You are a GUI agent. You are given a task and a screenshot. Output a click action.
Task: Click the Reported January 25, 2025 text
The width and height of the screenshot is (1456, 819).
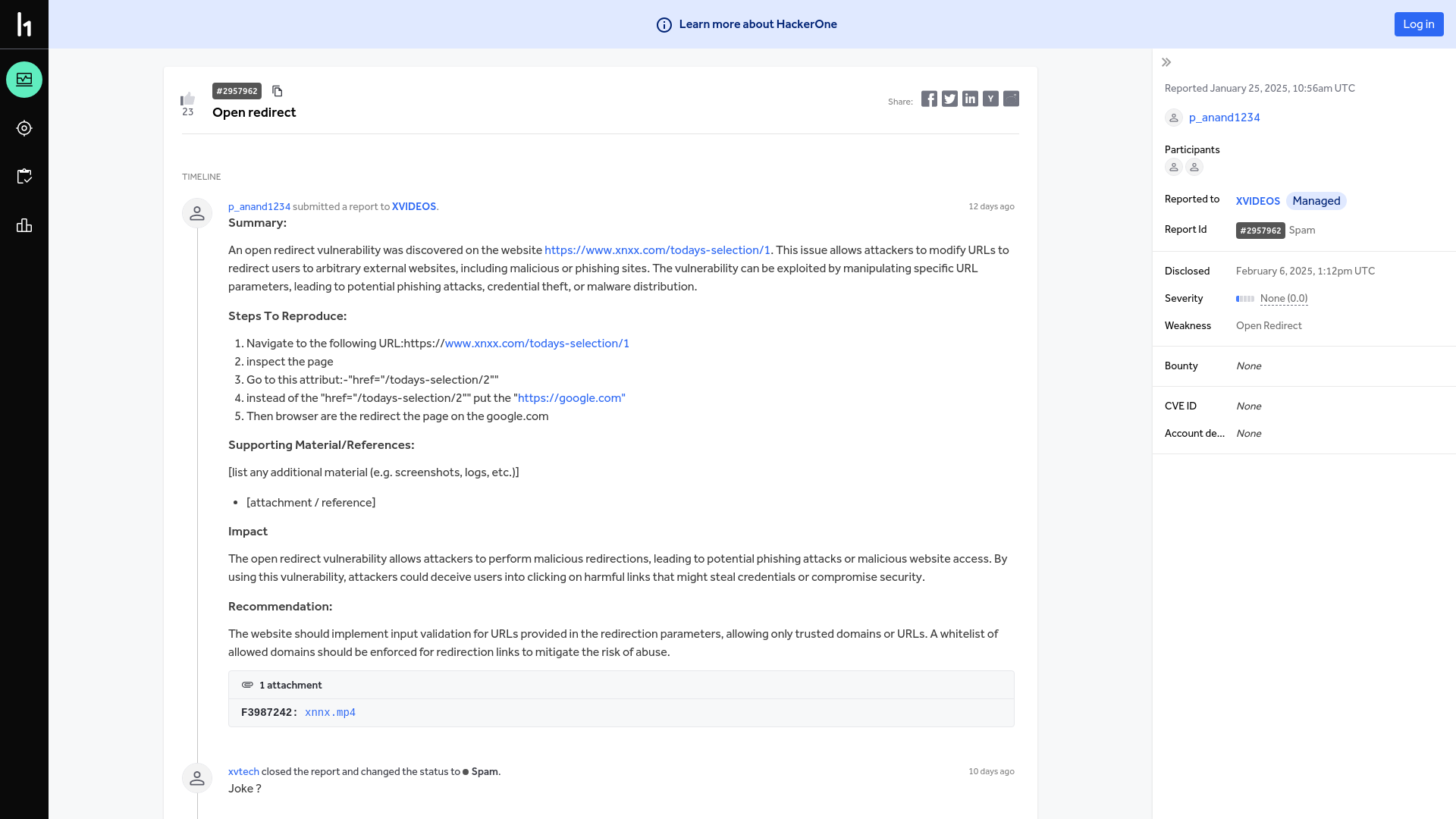tap(1260, 89)
